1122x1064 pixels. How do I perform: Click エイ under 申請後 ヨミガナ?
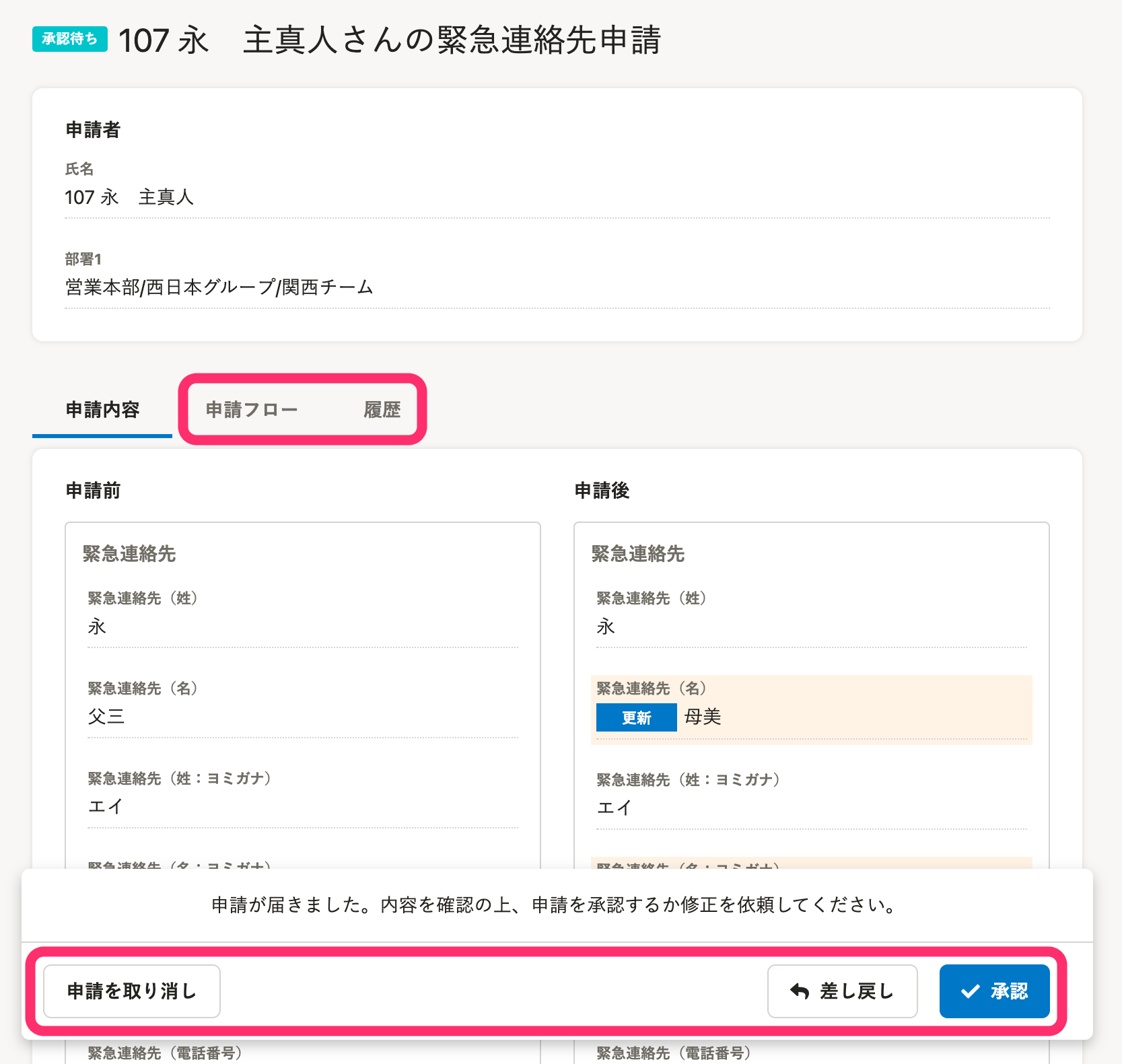[x=615, y=808]
